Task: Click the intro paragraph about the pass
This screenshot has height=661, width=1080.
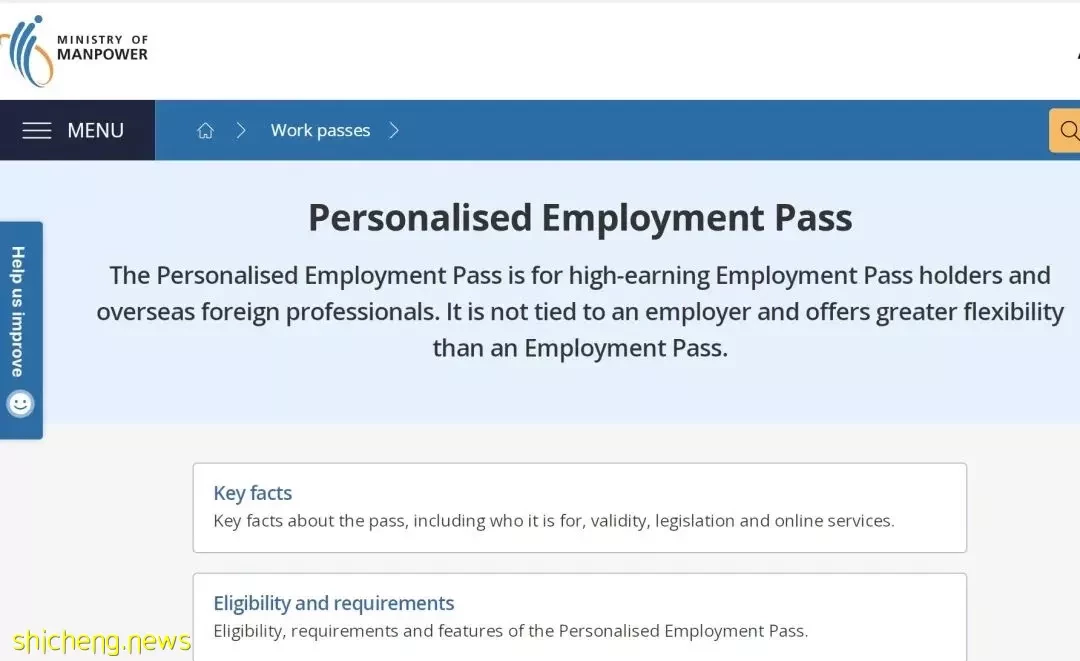Action: (x=580, y=311)
